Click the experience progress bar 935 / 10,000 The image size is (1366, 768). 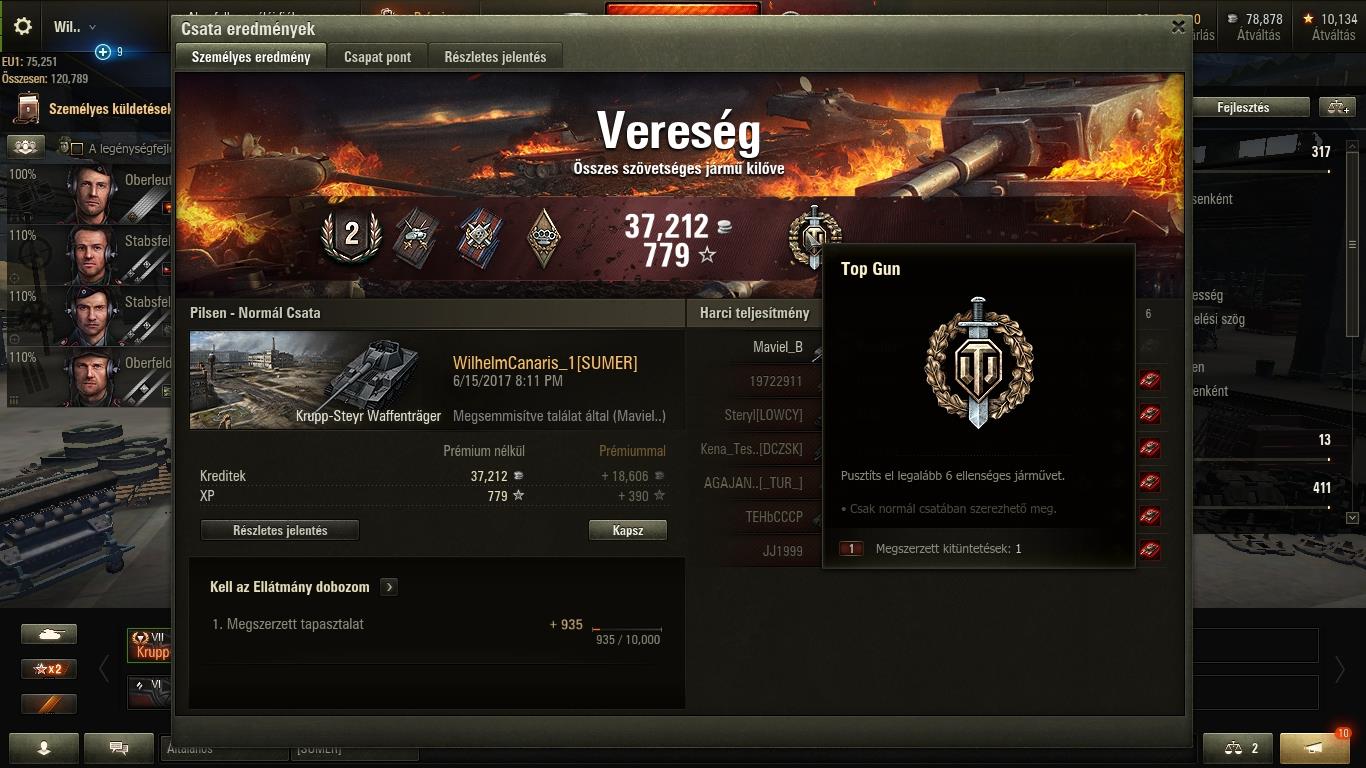coord(627,630)
